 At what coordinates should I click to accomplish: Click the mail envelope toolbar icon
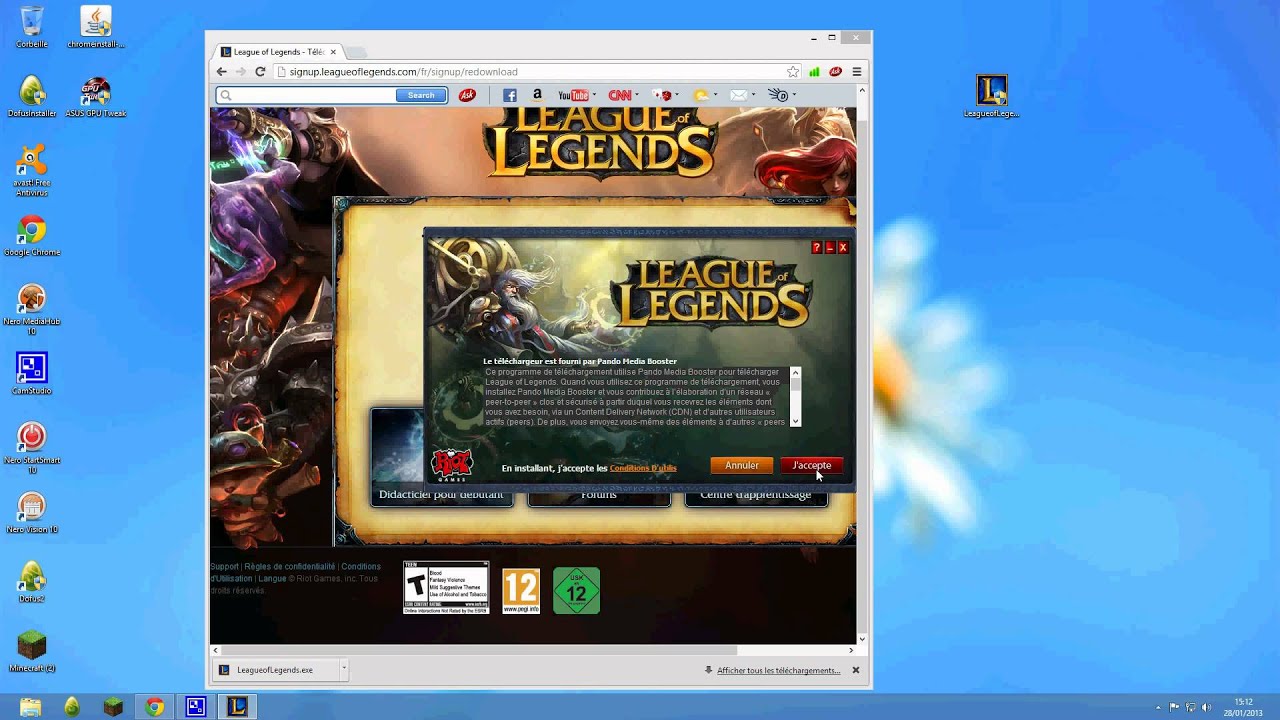[738, 95]
